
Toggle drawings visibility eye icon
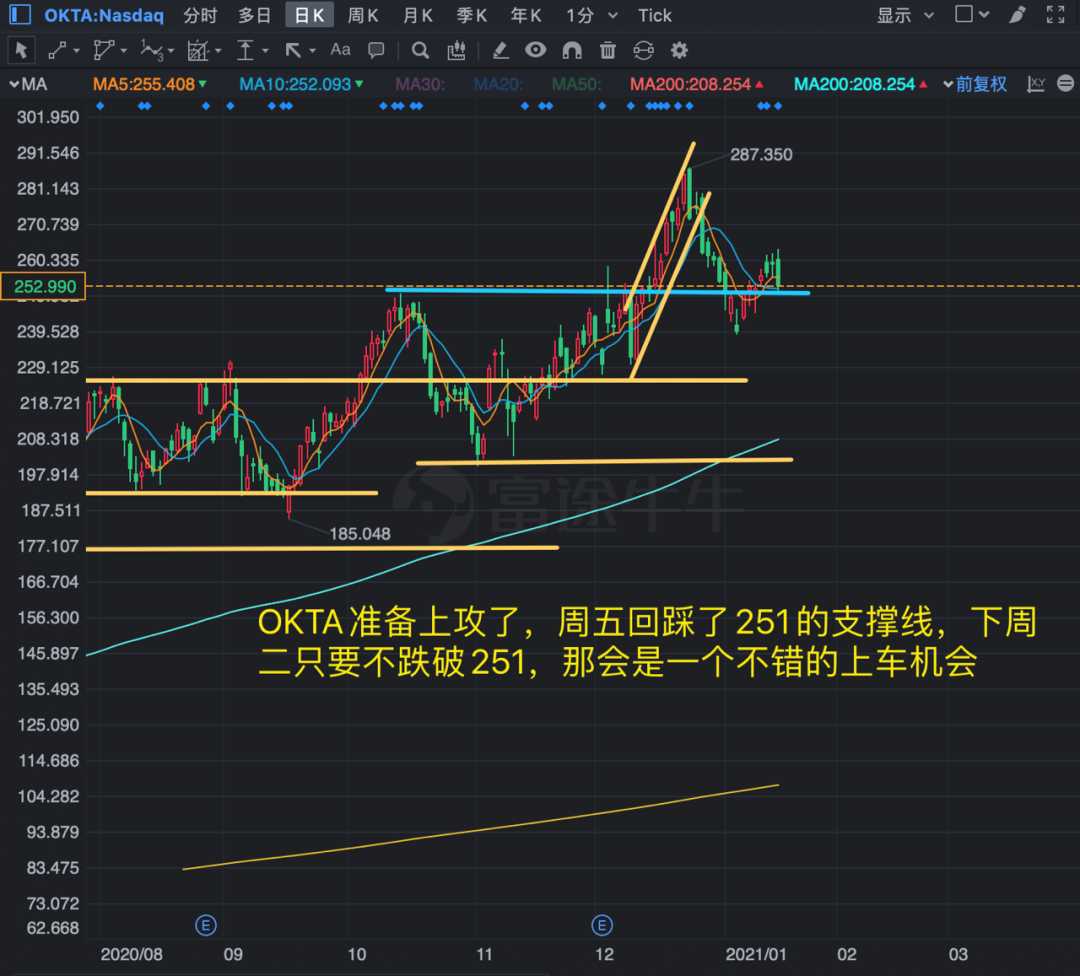[536, 50]
